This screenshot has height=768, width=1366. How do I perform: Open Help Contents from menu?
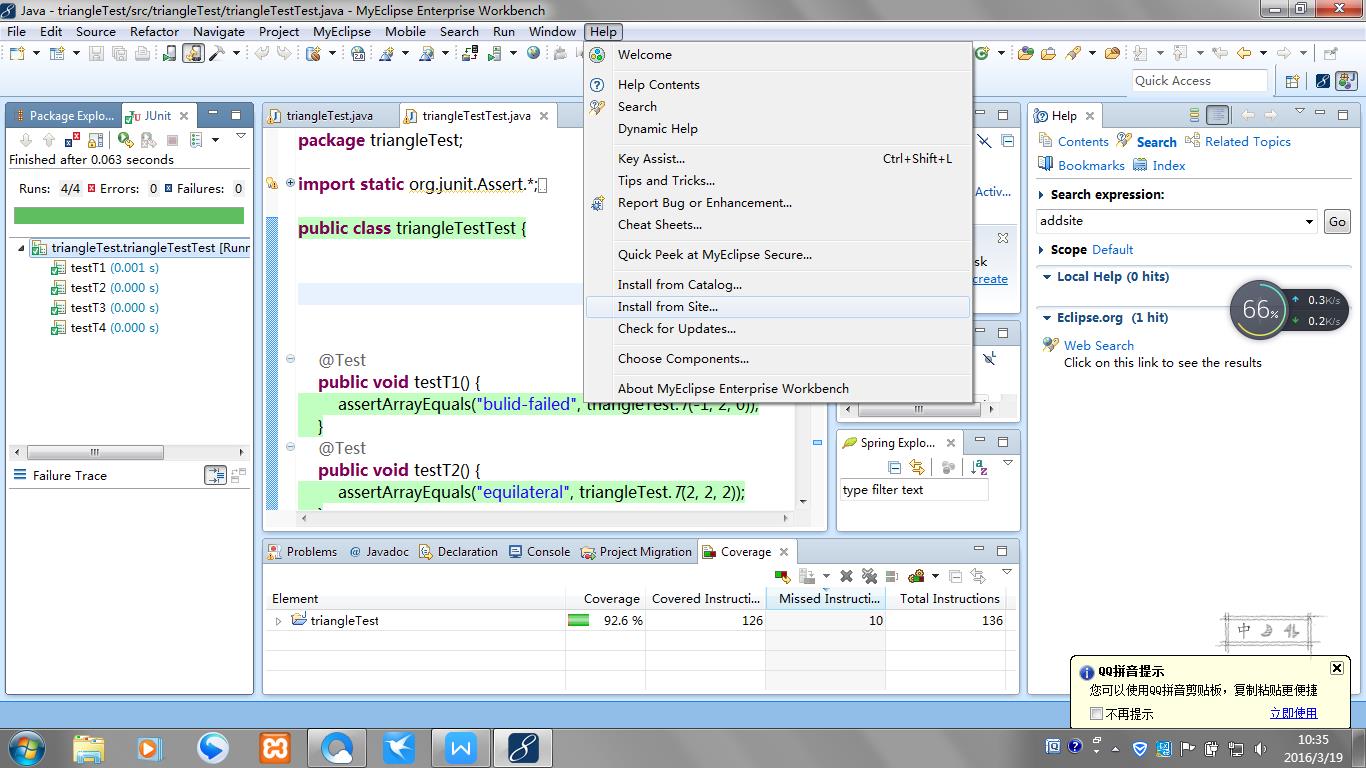(778, 85)
